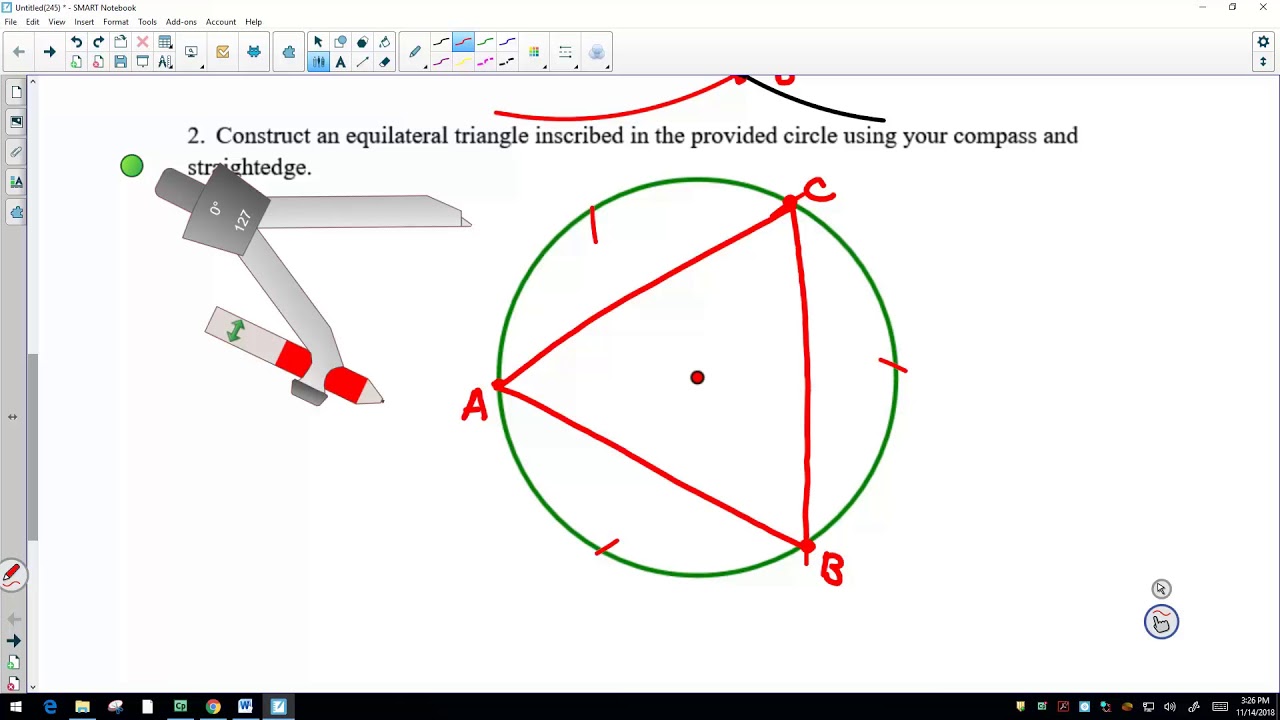Open the Attachments paperclip tab
The image size is (1280, 720).
(x=16, y=152)
